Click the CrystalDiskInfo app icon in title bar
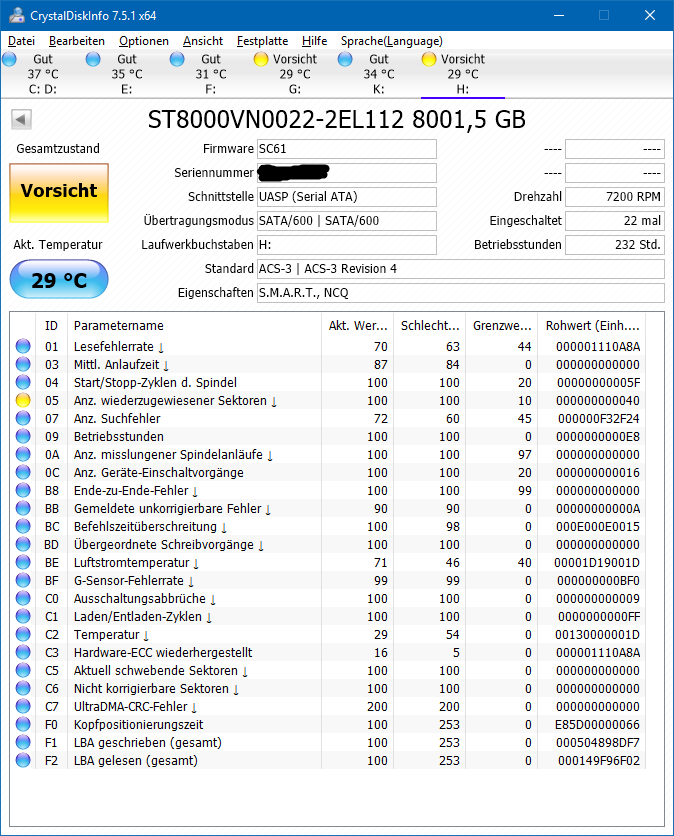 (x=17, y=15)
